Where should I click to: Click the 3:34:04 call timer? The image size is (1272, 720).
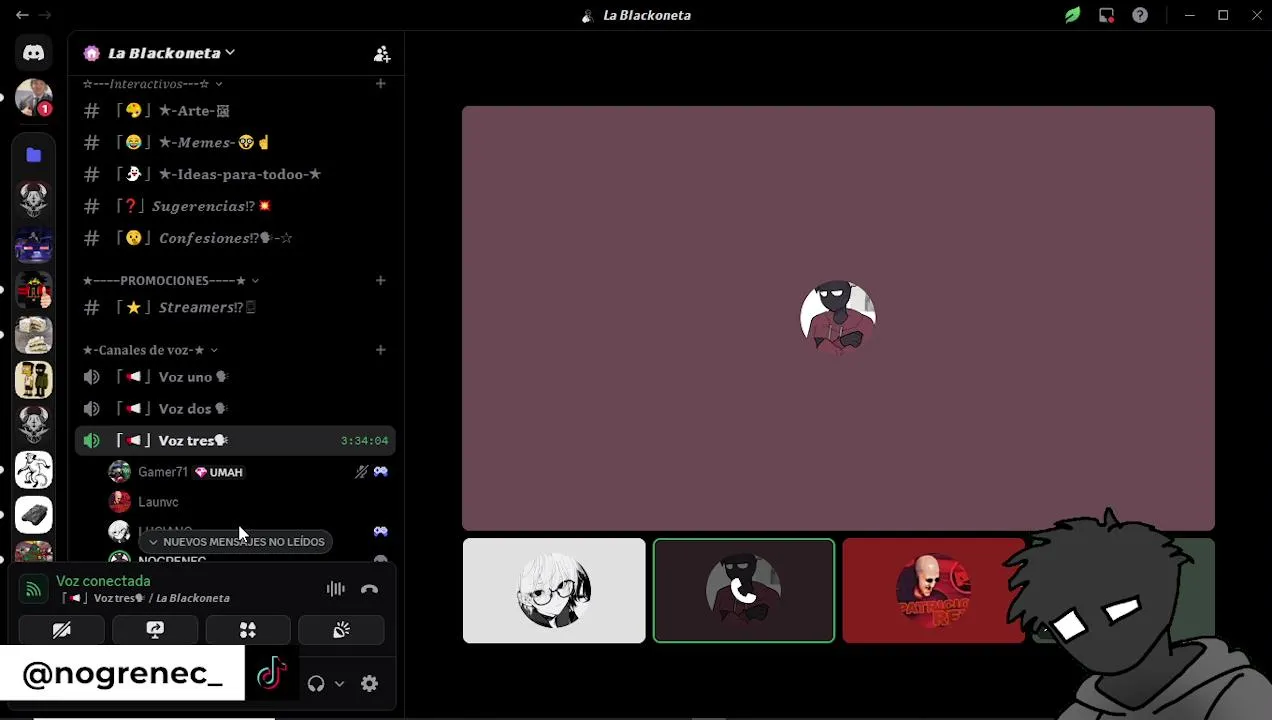point(364,441)
